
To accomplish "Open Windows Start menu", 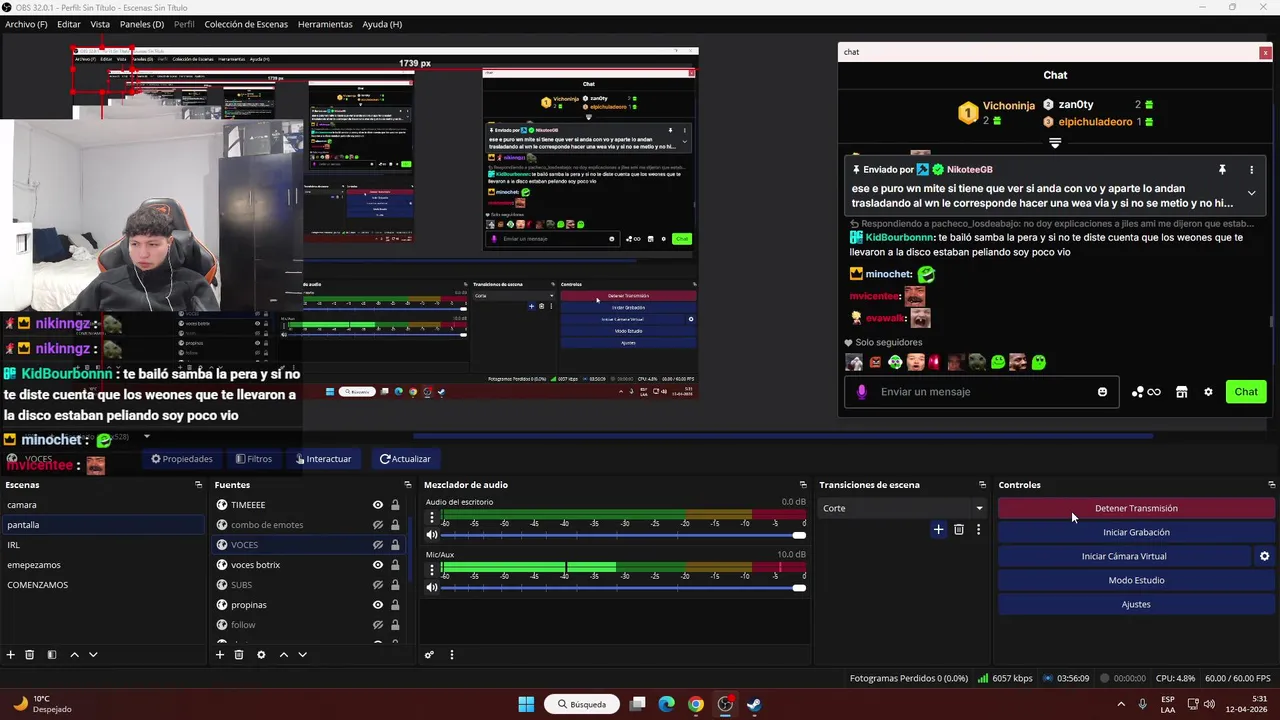I will point(526,704).
